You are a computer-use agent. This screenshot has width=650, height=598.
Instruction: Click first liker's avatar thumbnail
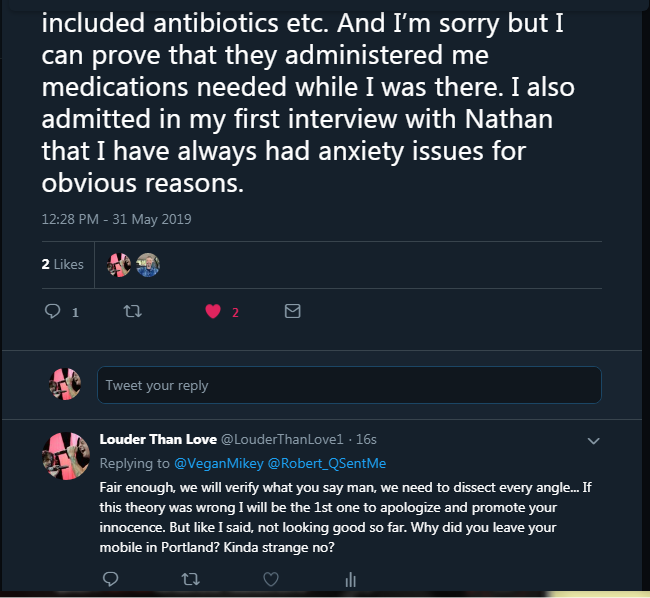click(x=120, y=265)
